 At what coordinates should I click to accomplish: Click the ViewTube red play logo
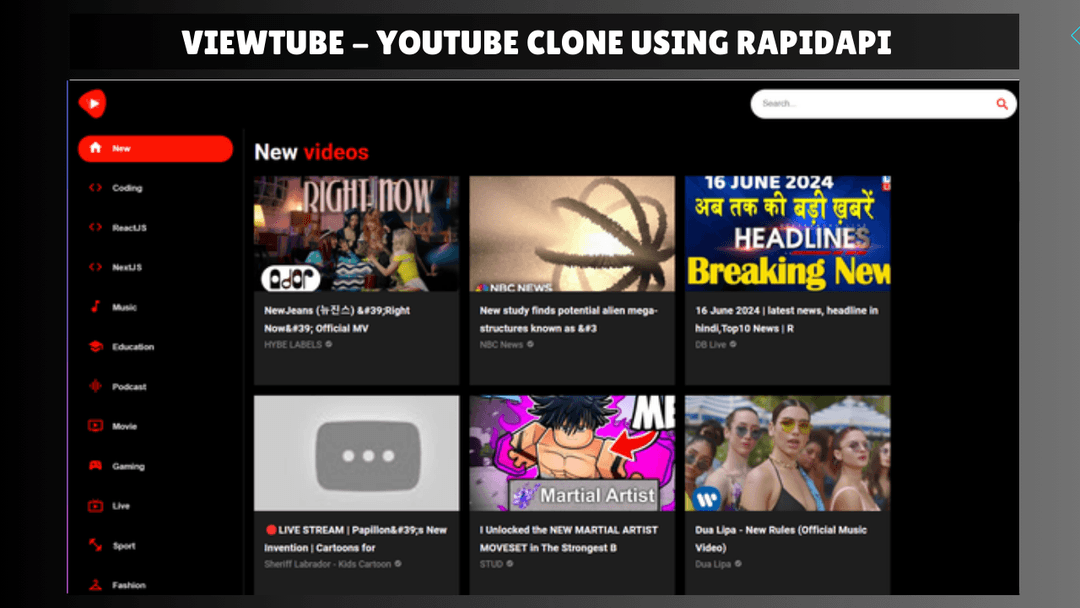92,103
